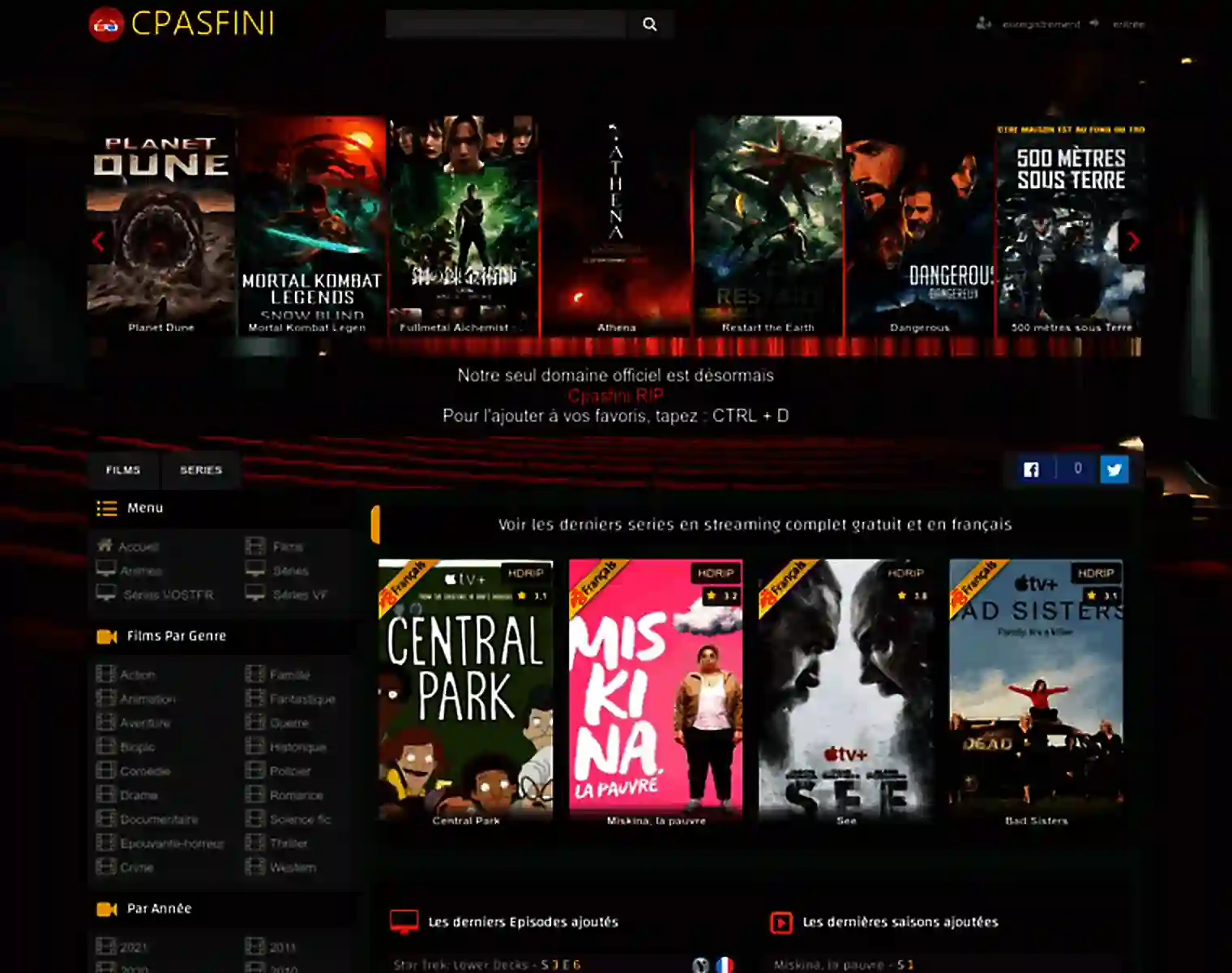
Task: Click film icon next to Comédie
Action: tap(105, 770)
